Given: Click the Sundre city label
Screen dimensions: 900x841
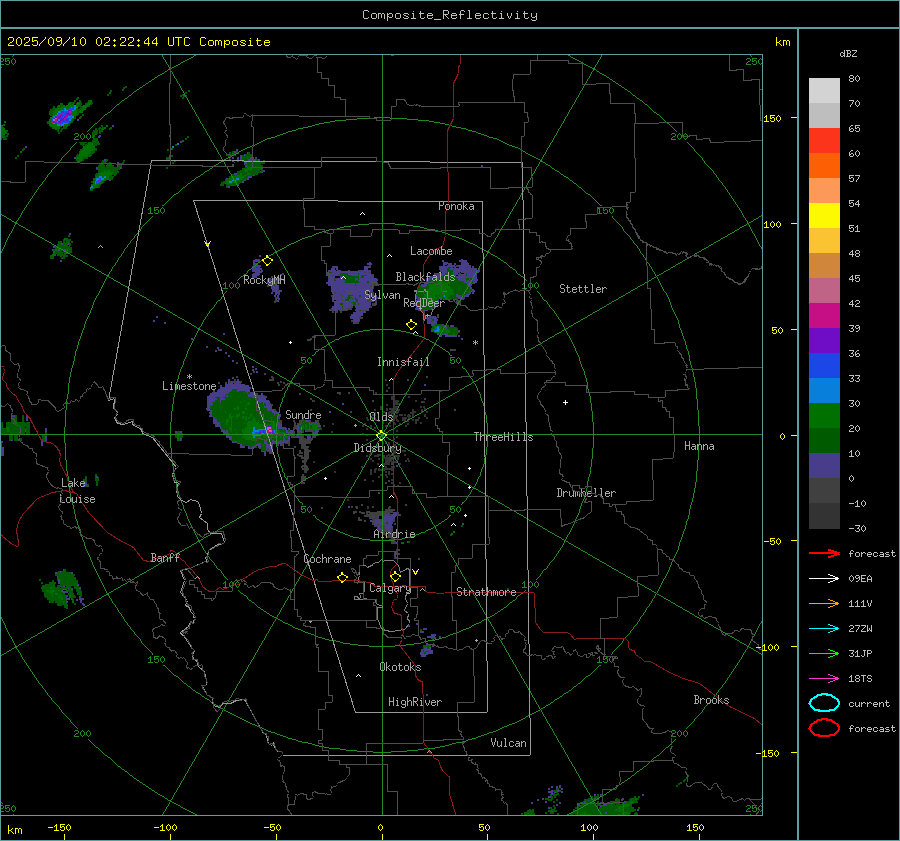Looking at the screenshot, I should [303, 414].
